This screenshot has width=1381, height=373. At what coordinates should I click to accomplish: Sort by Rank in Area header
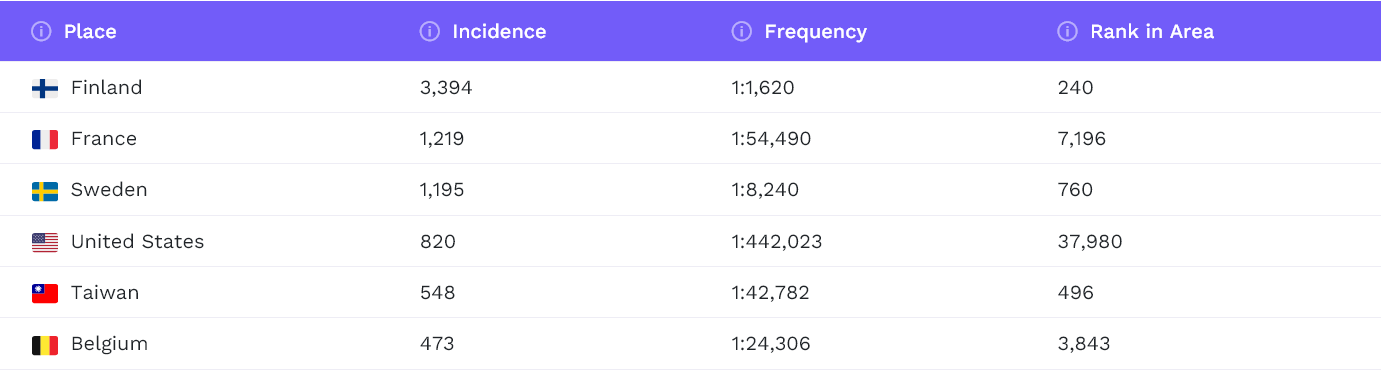[1152, 31]
